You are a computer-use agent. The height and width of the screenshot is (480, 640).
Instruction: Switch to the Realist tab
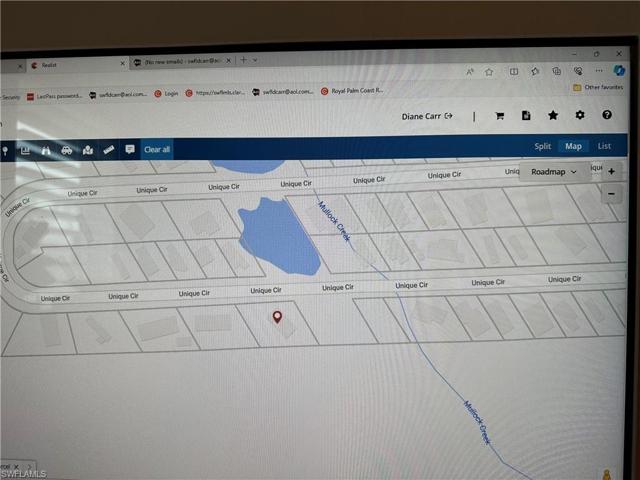tap(77, 64)
